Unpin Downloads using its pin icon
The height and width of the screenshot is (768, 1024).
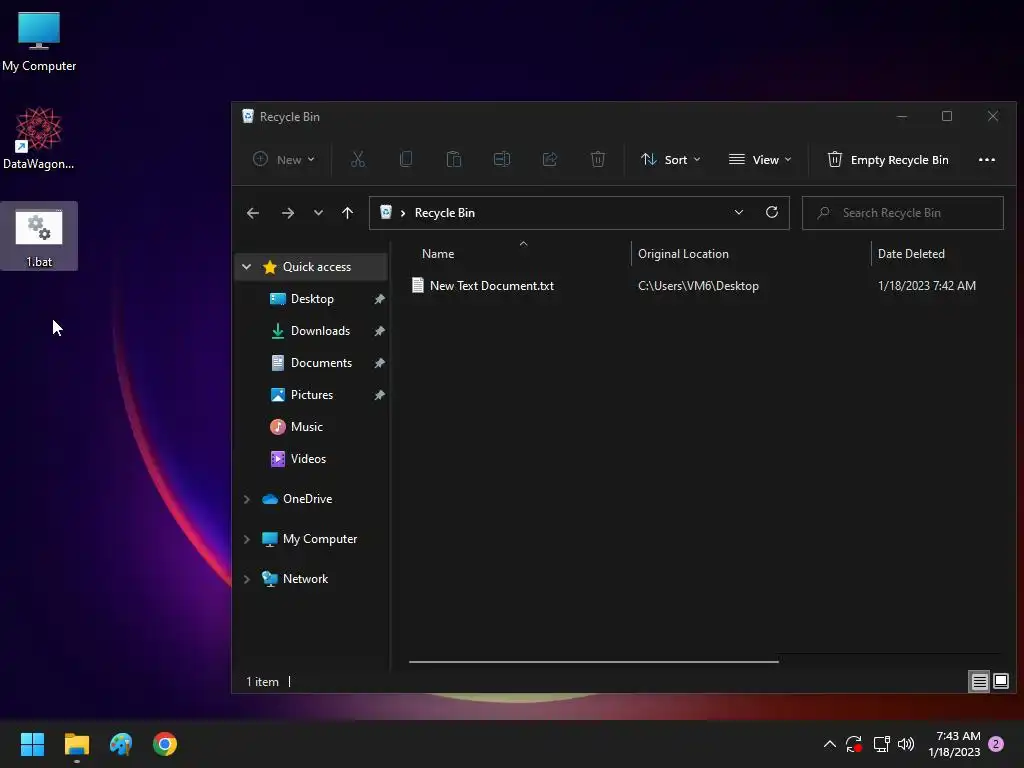(x=379, y=331)
